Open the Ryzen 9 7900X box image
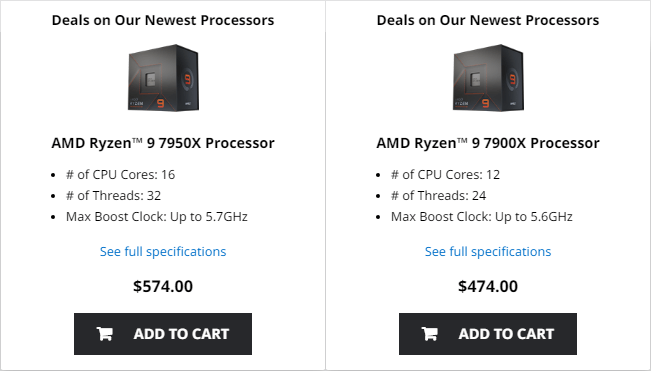Screen dimensions: 651x371 click(x=488, y=78)
